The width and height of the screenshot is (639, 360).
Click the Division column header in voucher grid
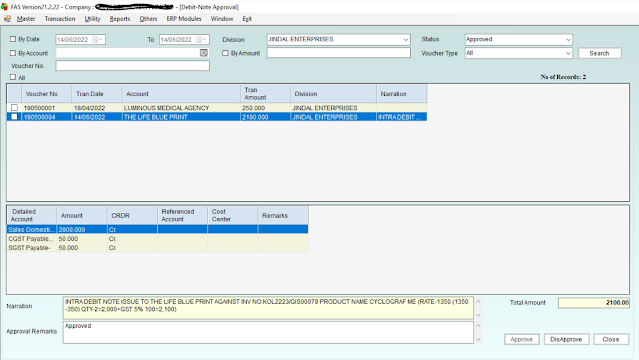[x=333, y=94]
